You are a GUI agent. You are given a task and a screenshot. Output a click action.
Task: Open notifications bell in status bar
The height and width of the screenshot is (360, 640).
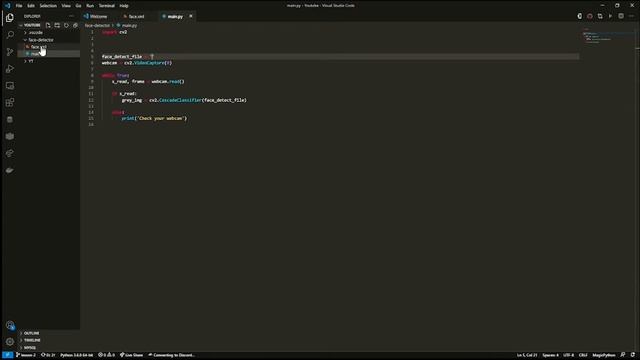pos(633,355)
